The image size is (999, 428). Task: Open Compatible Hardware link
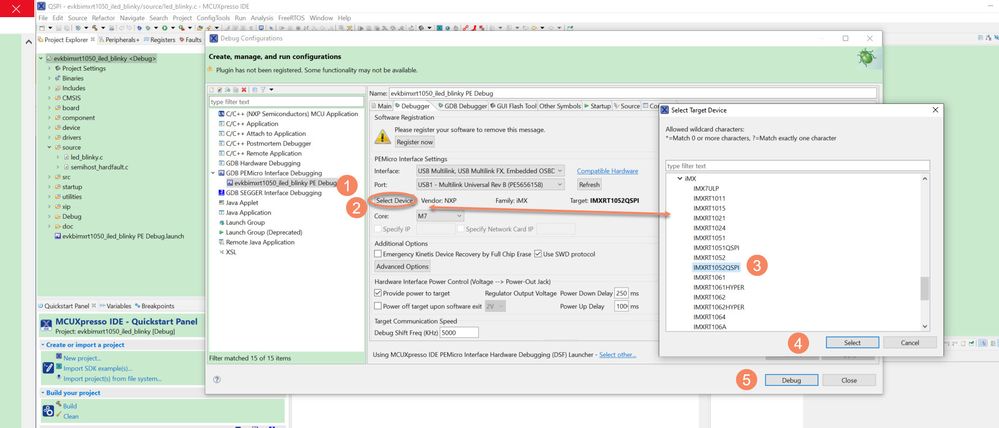coord(607,171)
